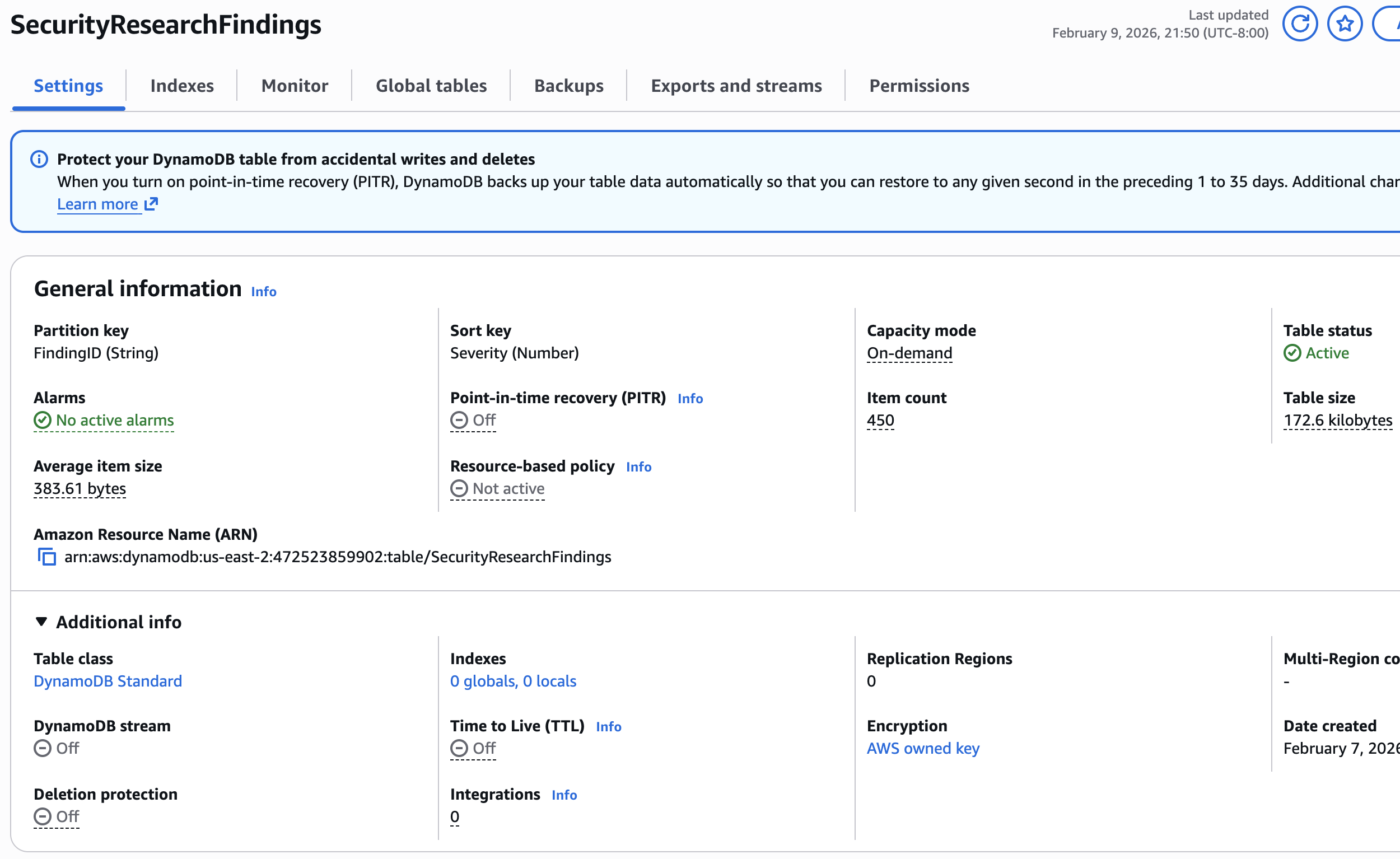
Task: Click the star icon to favorite this table
Action: pyautogui.click(x=1344, y=24)
